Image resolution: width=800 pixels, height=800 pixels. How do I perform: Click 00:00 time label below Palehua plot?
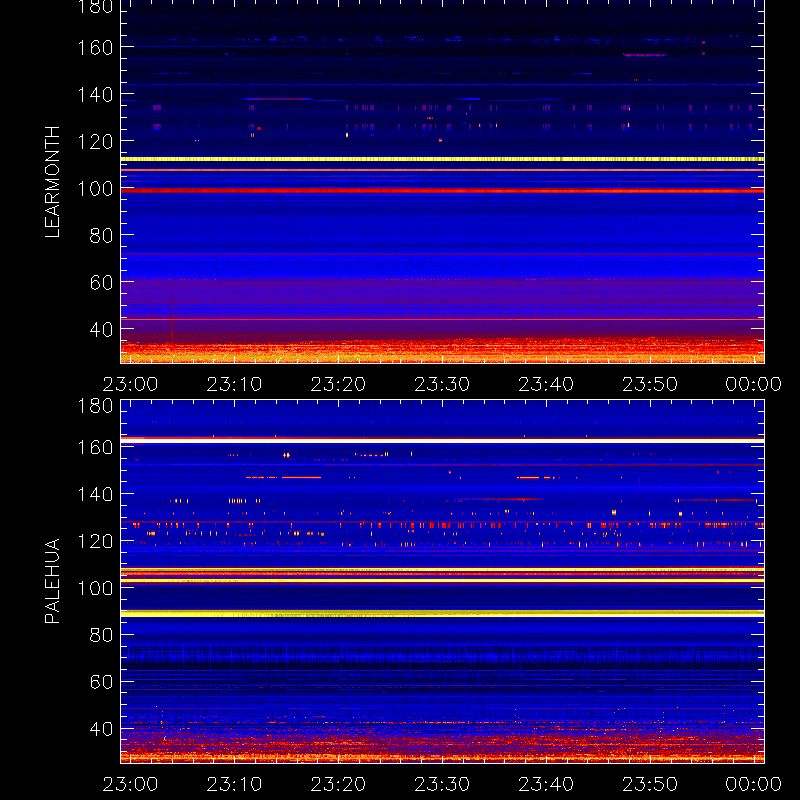(x=754, y=784)
